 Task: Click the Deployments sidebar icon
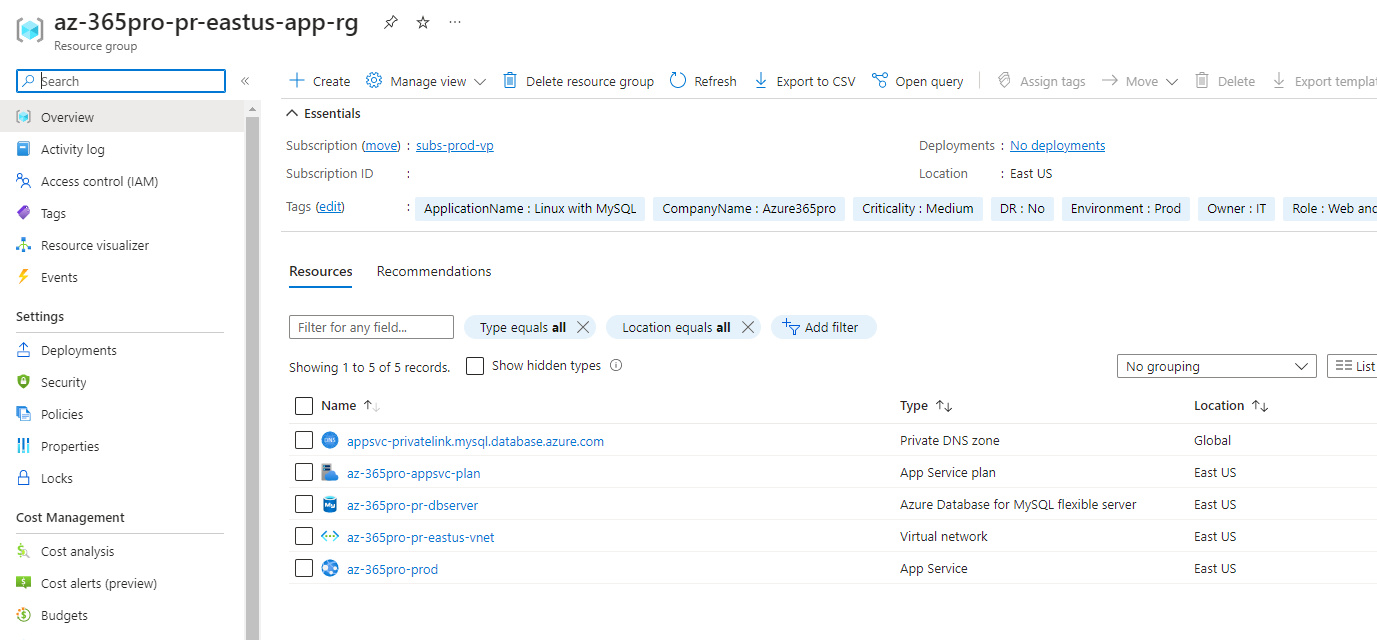tap(23, 350)
